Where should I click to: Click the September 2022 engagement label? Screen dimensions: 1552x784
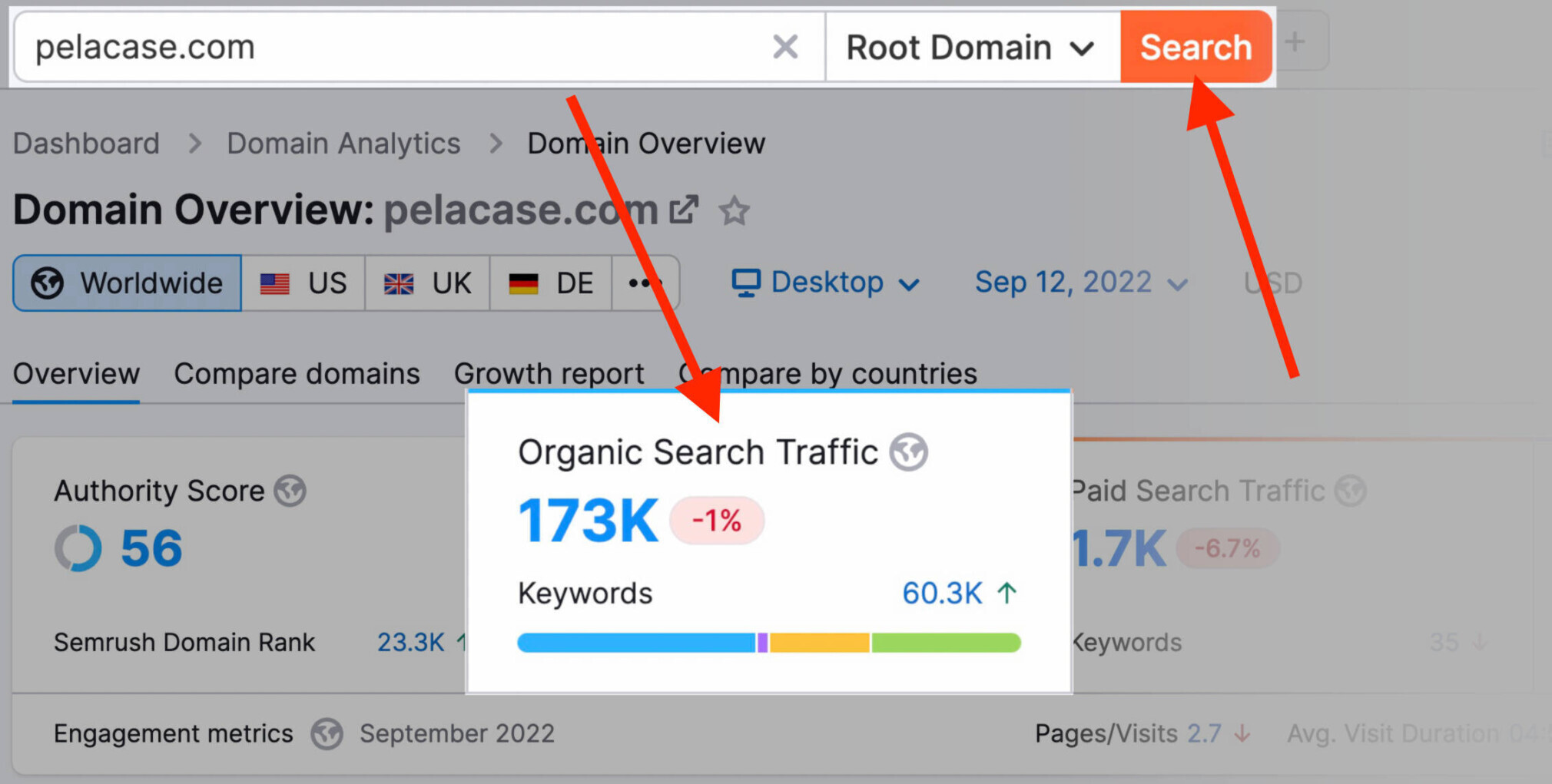pyautogui.click(x=457, y=733)
